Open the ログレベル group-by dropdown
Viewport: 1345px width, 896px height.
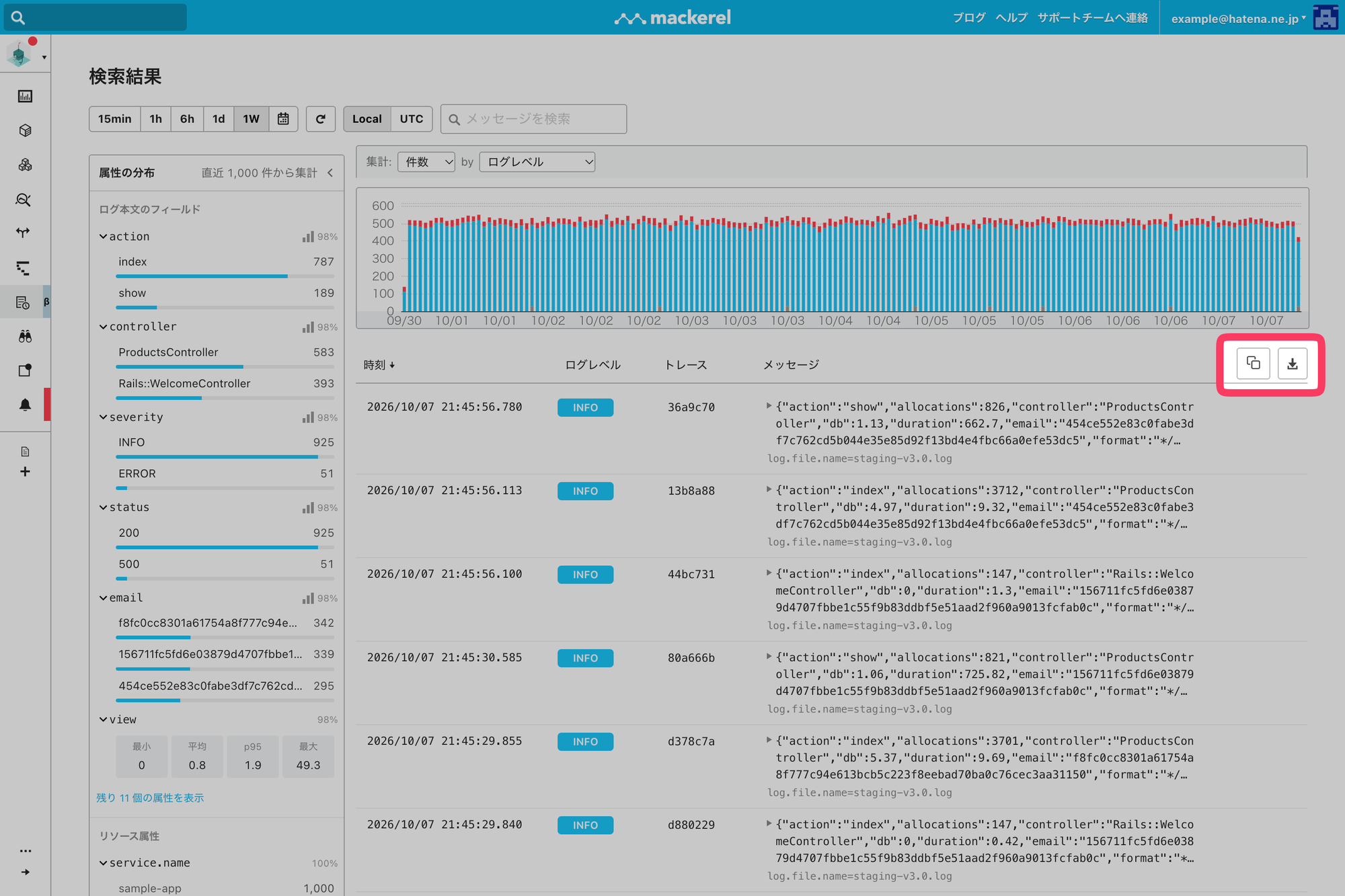tap(537, 162)
